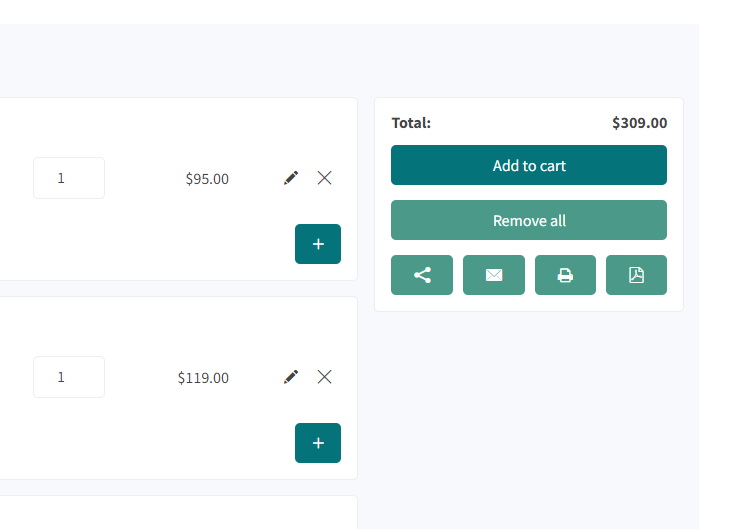Focus the quantity field of the $95.00 item
The image size is (751, 529).
(69, 178)
